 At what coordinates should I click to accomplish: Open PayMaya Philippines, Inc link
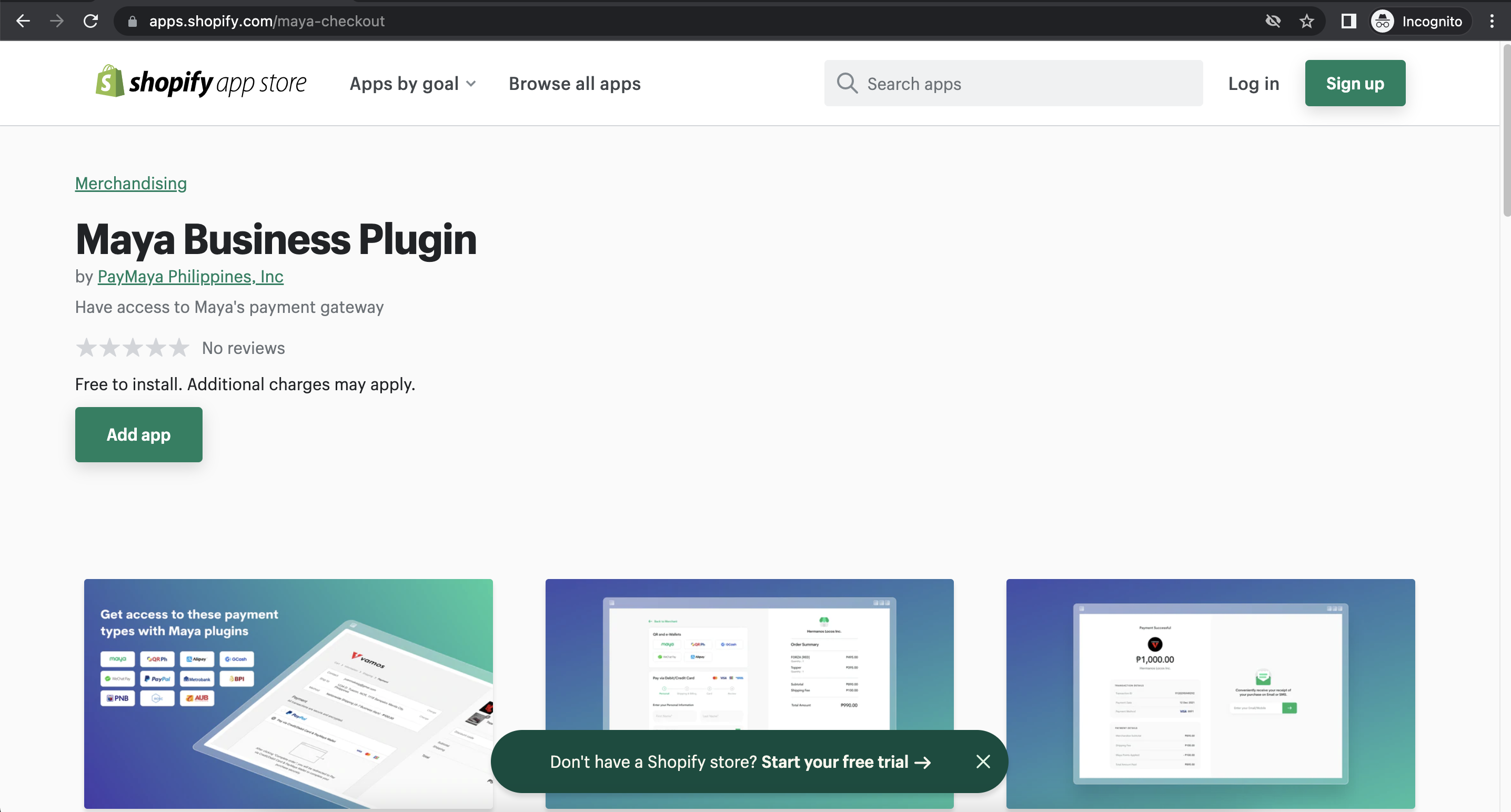coord(190,276)
